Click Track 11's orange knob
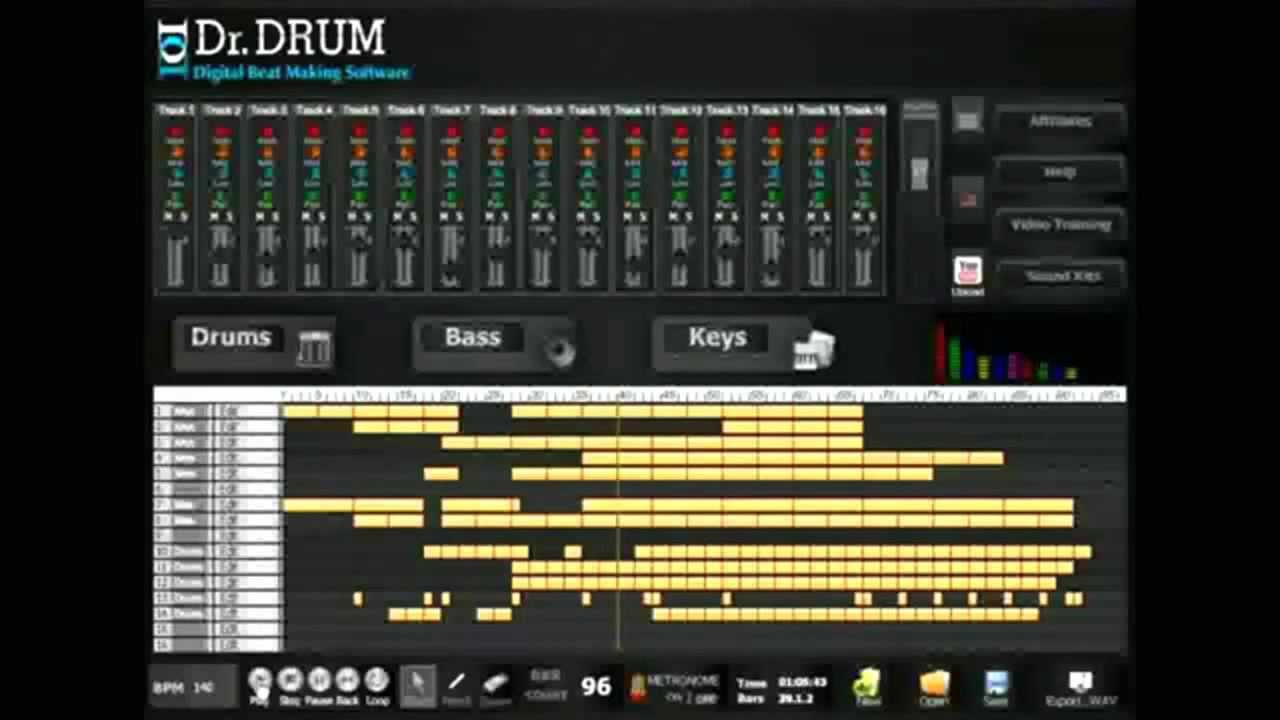The height and width of the screenshot is (720, 1280). point(635,153)
